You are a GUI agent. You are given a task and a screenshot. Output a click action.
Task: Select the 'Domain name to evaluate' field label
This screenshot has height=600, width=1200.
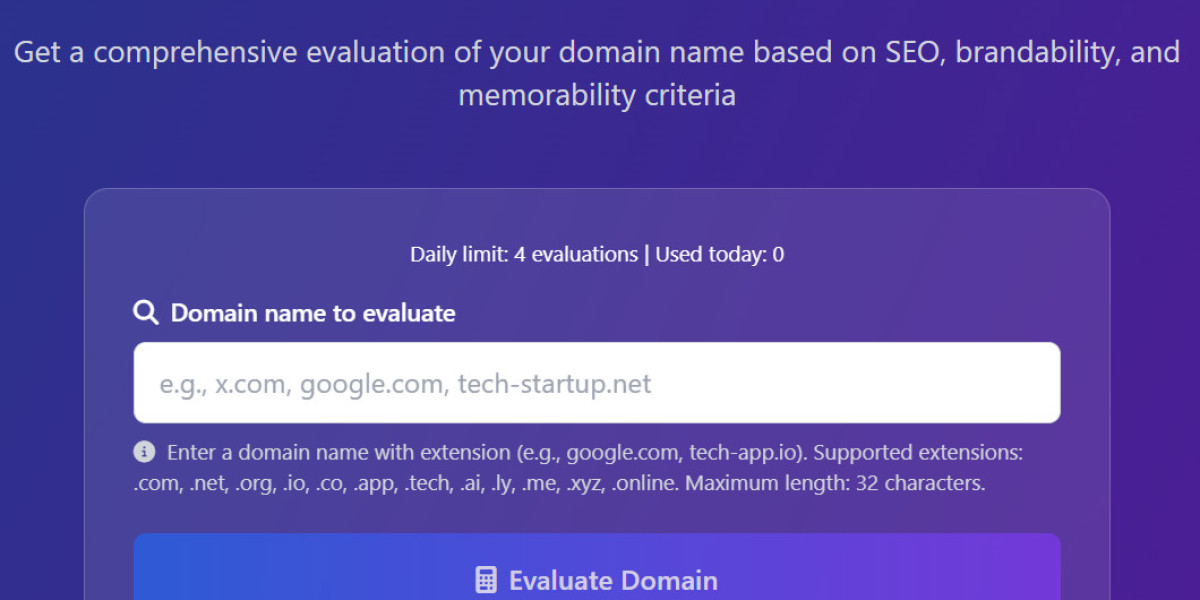(313, 312)
